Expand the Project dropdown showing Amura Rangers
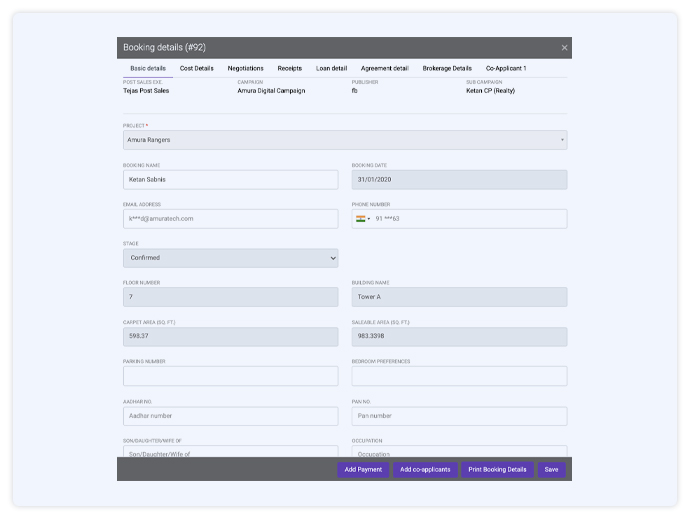Screen dimensions: 689x517 pyautogui.click(x=345, y=140)
